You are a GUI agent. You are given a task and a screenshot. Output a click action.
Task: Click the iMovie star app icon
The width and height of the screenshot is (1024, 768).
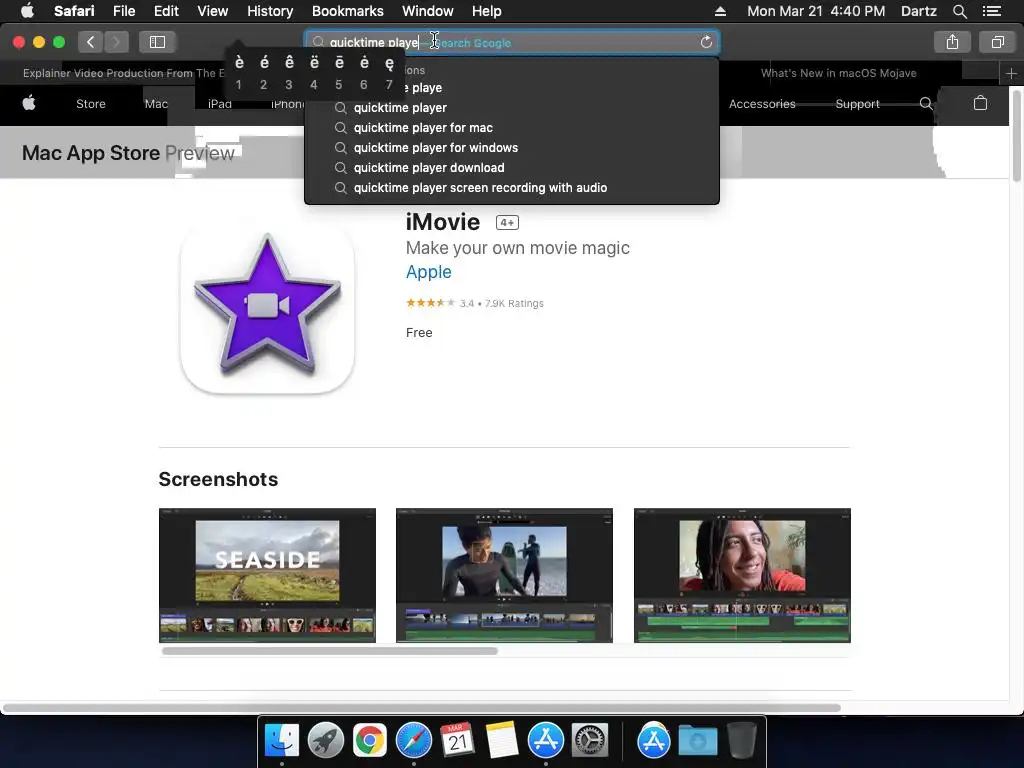click(x=267, y=307)
